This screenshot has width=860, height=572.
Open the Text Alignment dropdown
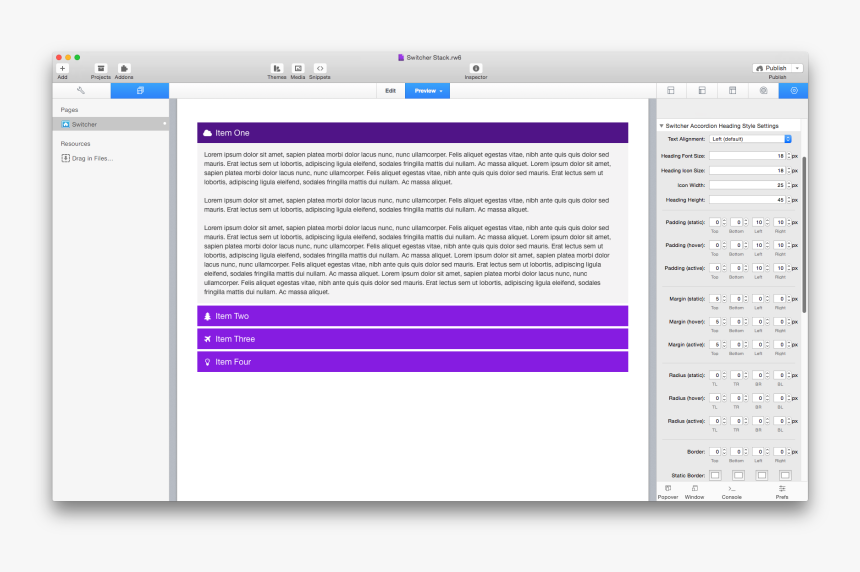coord(750,139)
